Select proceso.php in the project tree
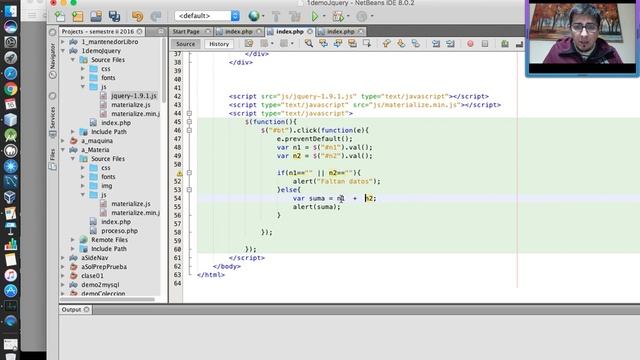640x360 pixels. coord(120,231)
